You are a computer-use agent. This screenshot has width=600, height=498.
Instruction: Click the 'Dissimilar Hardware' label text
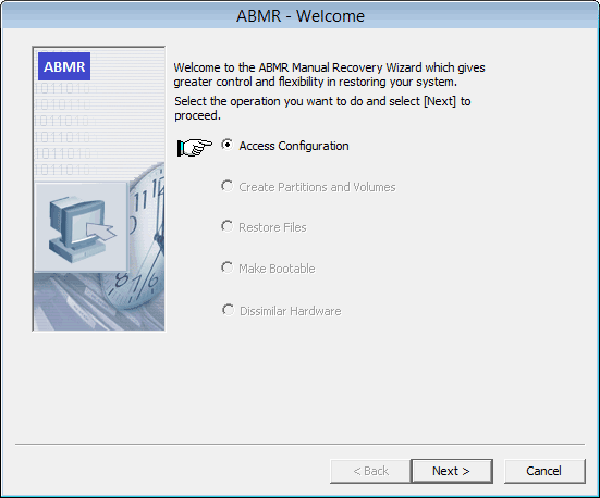pyautogui.click(x=290, y=311)
